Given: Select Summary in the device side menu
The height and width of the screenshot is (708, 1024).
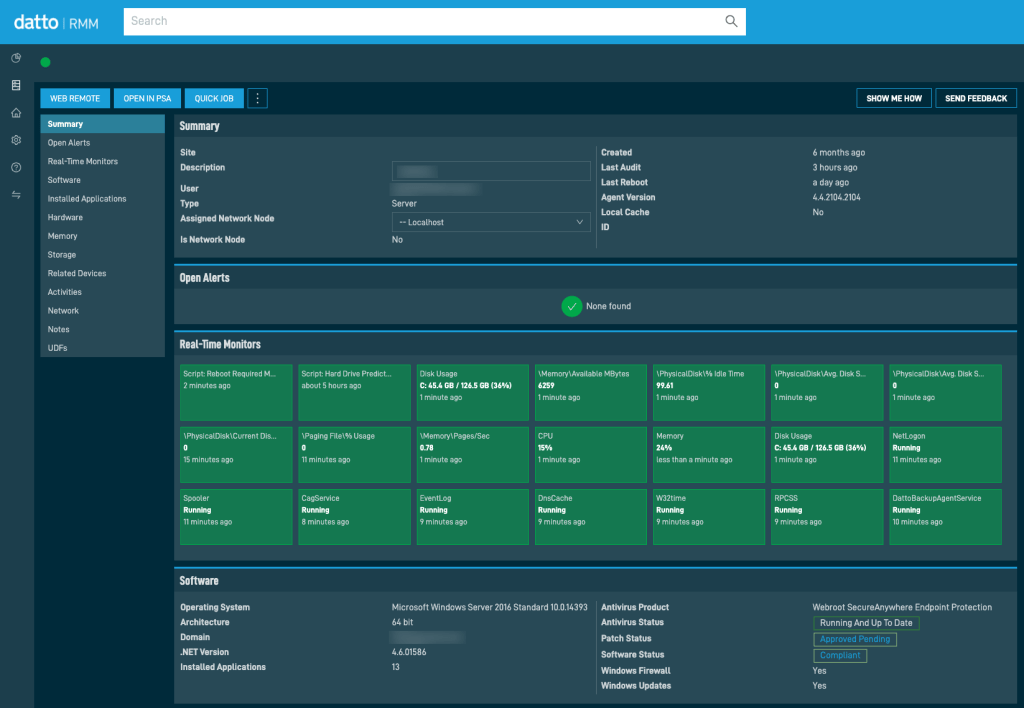Looking at the screenshot, I should pos(103,124).
